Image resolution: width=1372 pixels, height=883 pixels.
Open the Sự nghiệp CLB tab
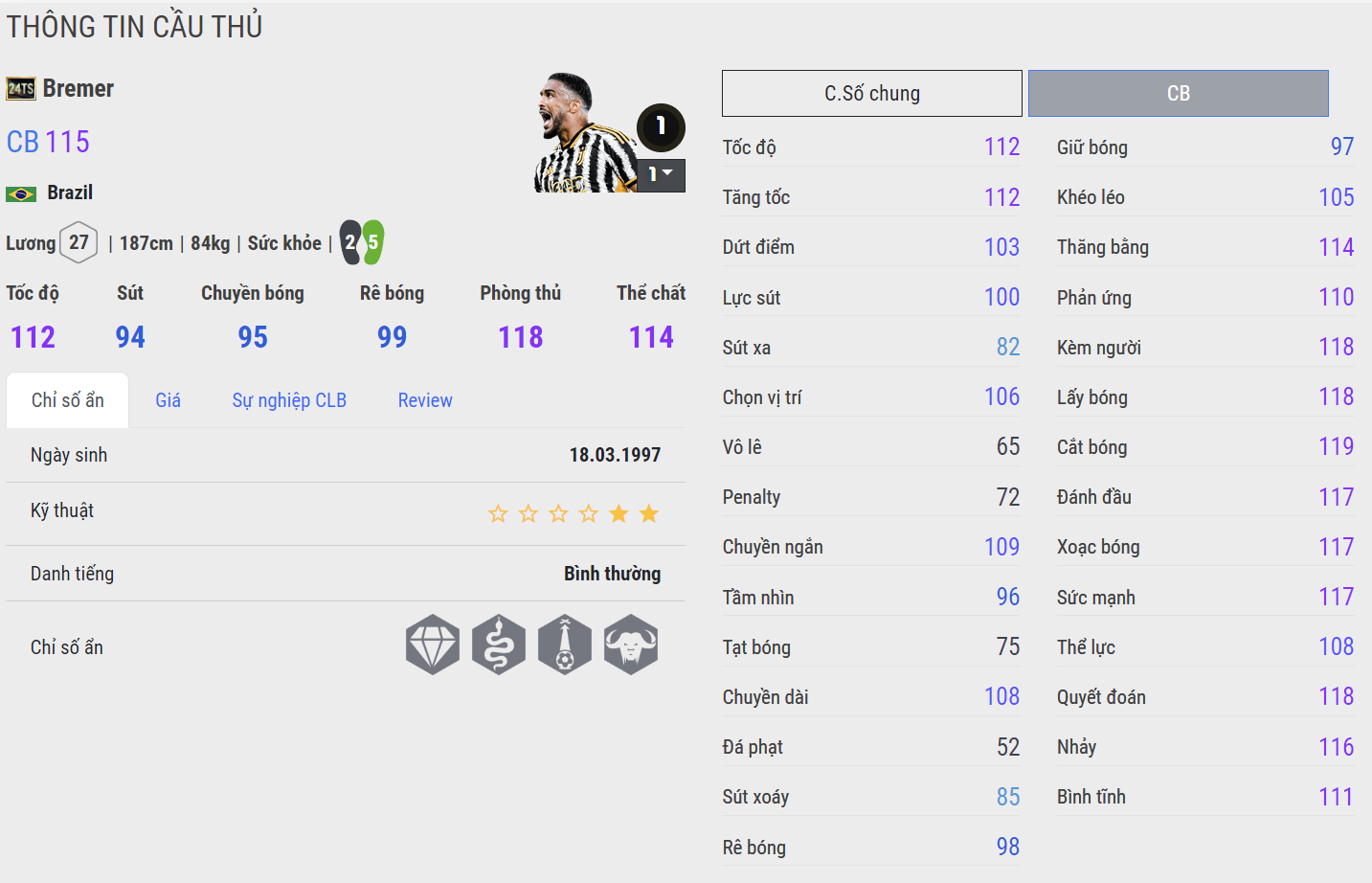pos(289,400)
